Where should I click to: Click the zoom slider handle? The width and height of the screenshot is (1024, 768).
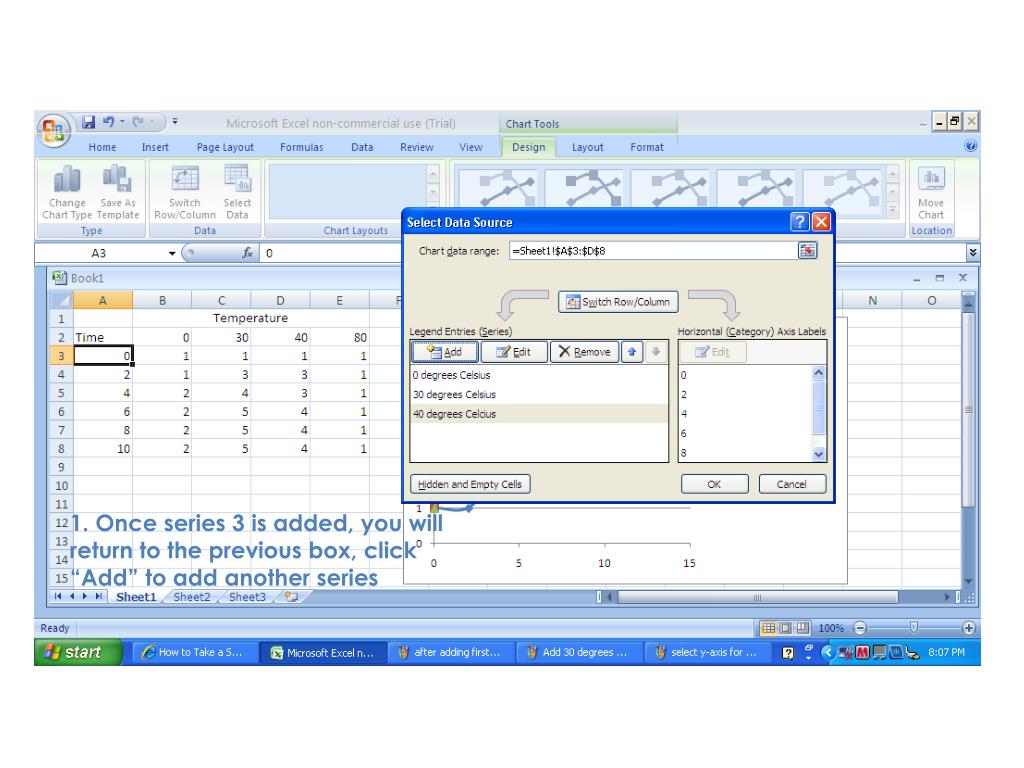[914, 628]
